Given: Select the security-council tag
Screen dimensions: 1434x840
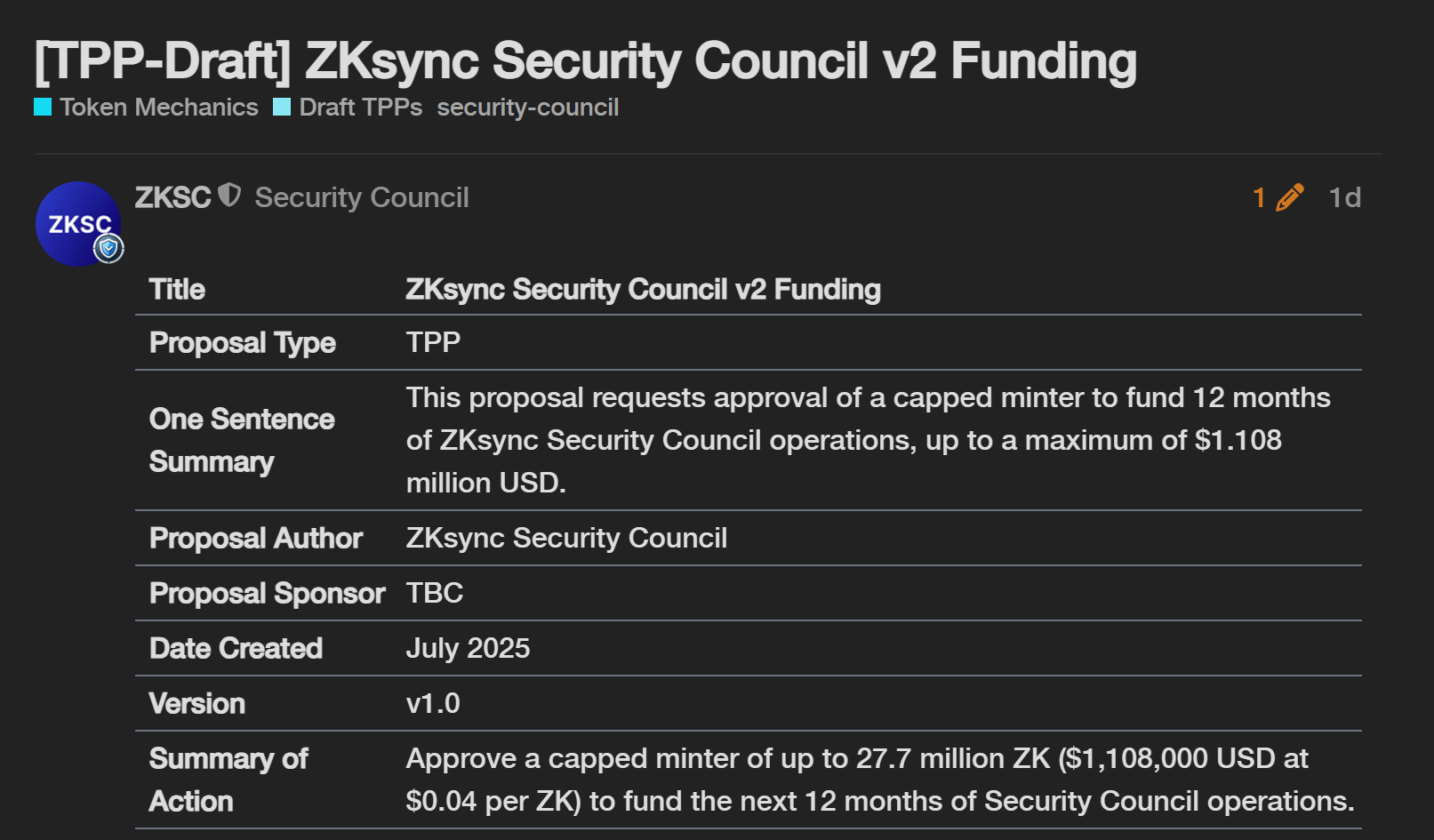Looking at the screenshot, I should 527,108.
